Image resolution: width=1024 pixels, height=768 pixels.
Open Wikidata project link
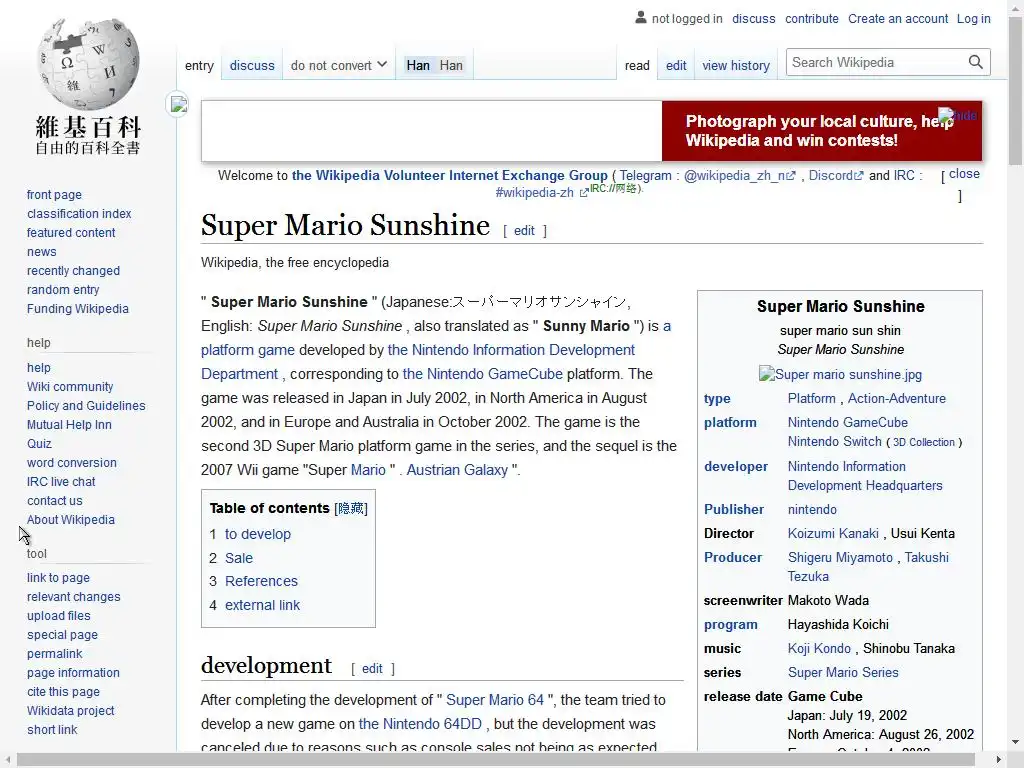coord(71,711)
